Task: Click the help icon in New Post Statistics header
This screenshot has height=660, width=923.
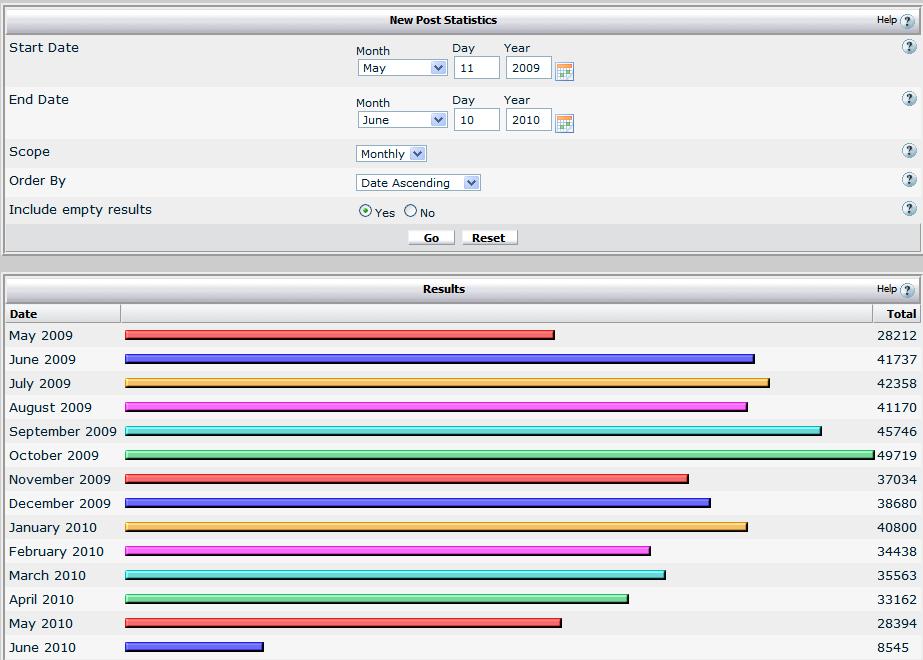Action: coord(908,21)
